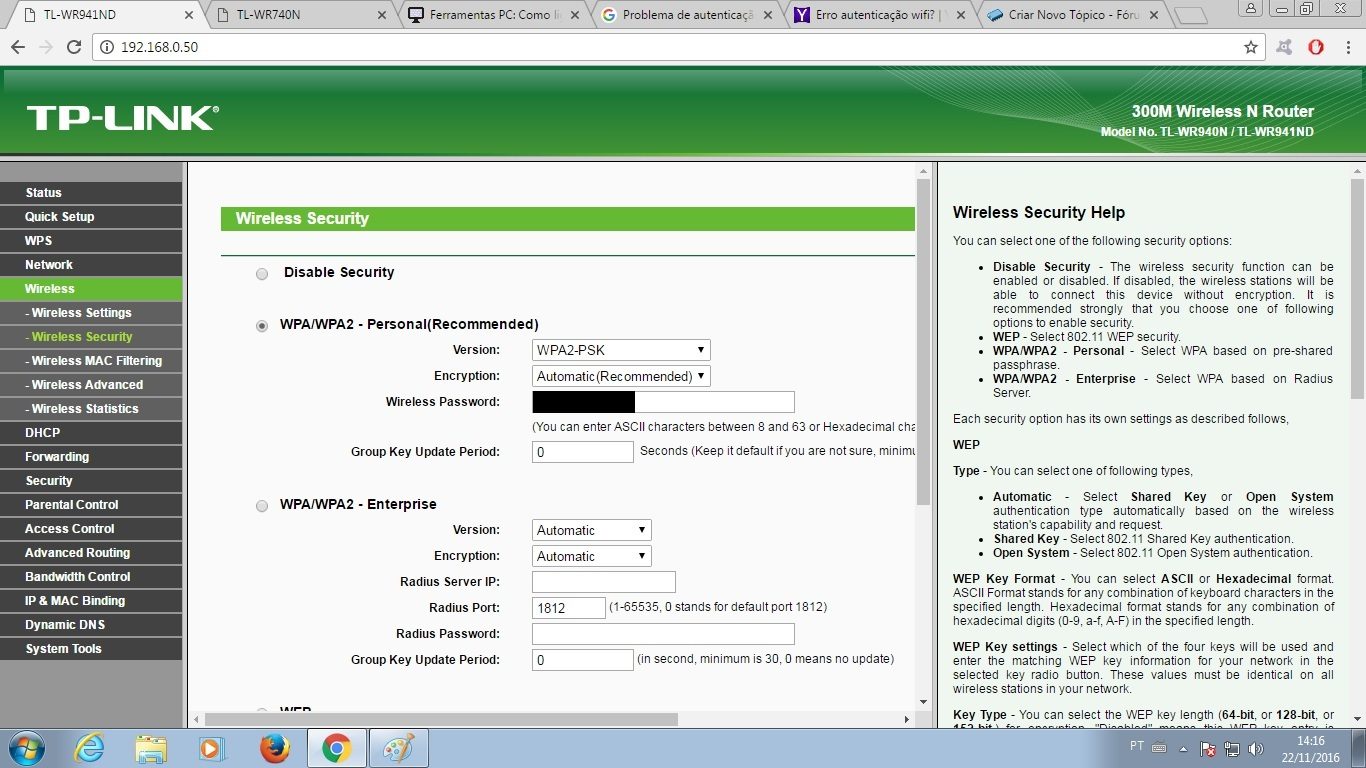Open Bandwidth Control in the sidebar
The height and width of the screenshot is (768, 1366).
coord(91,577)
